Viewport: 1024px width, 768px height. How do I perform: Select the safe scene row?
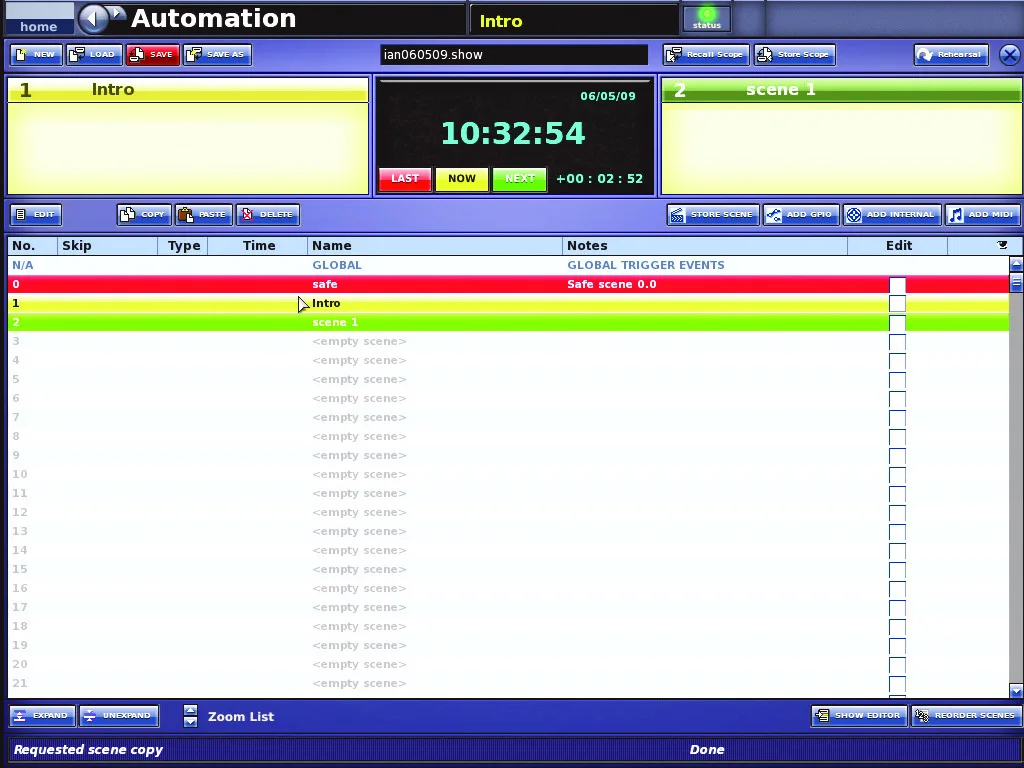pos(508,284)
